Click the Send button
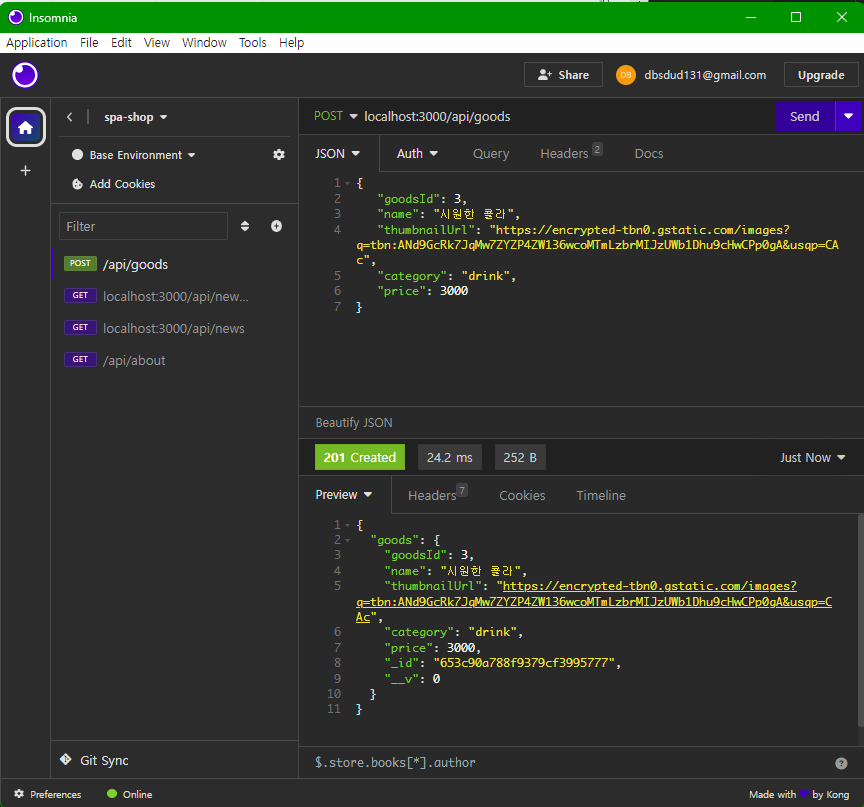Screen dimensions: 864x807 804,116
